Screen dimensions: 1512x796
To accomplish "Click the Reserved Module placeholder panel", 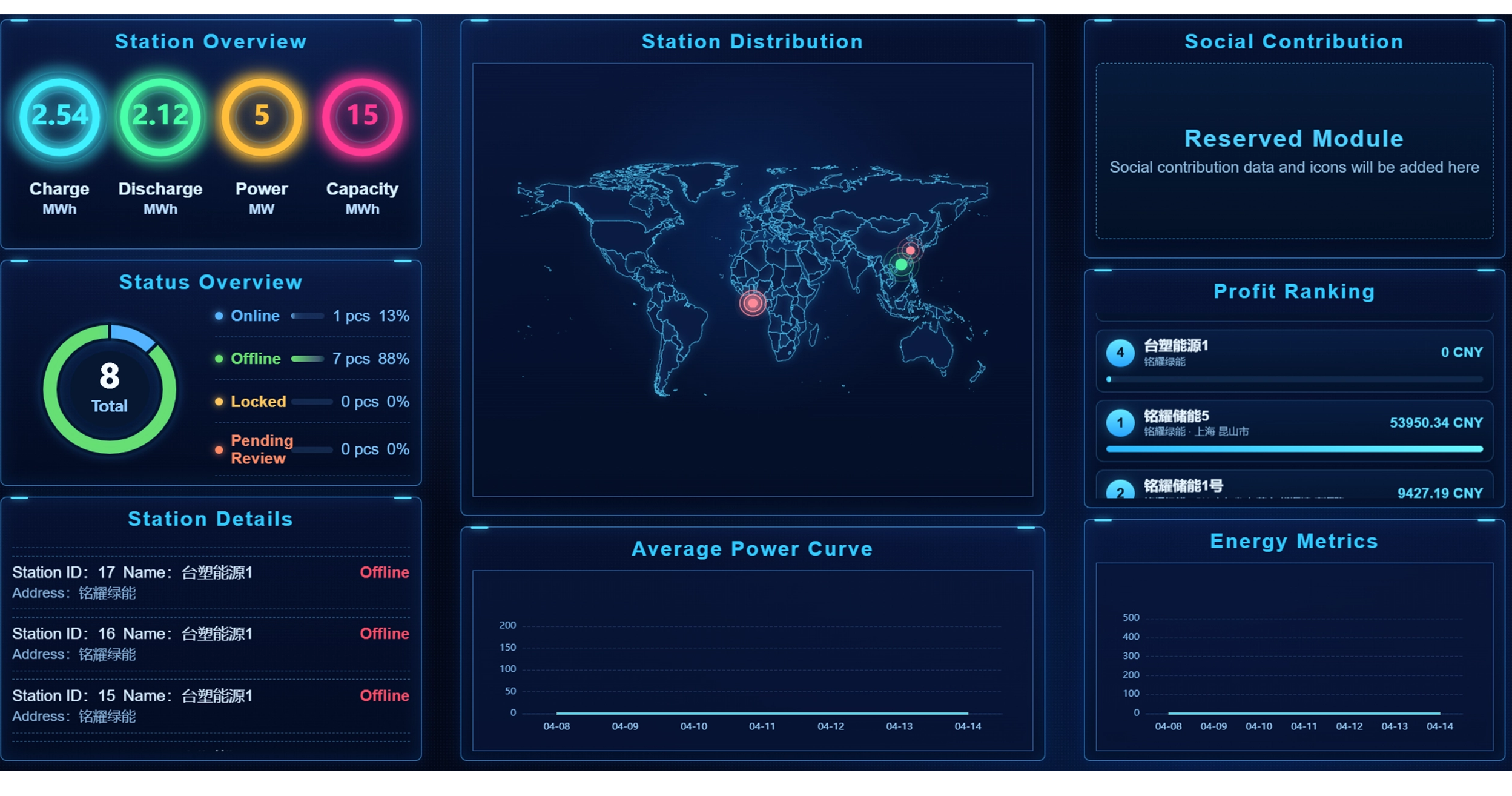I will [1293, 151].
